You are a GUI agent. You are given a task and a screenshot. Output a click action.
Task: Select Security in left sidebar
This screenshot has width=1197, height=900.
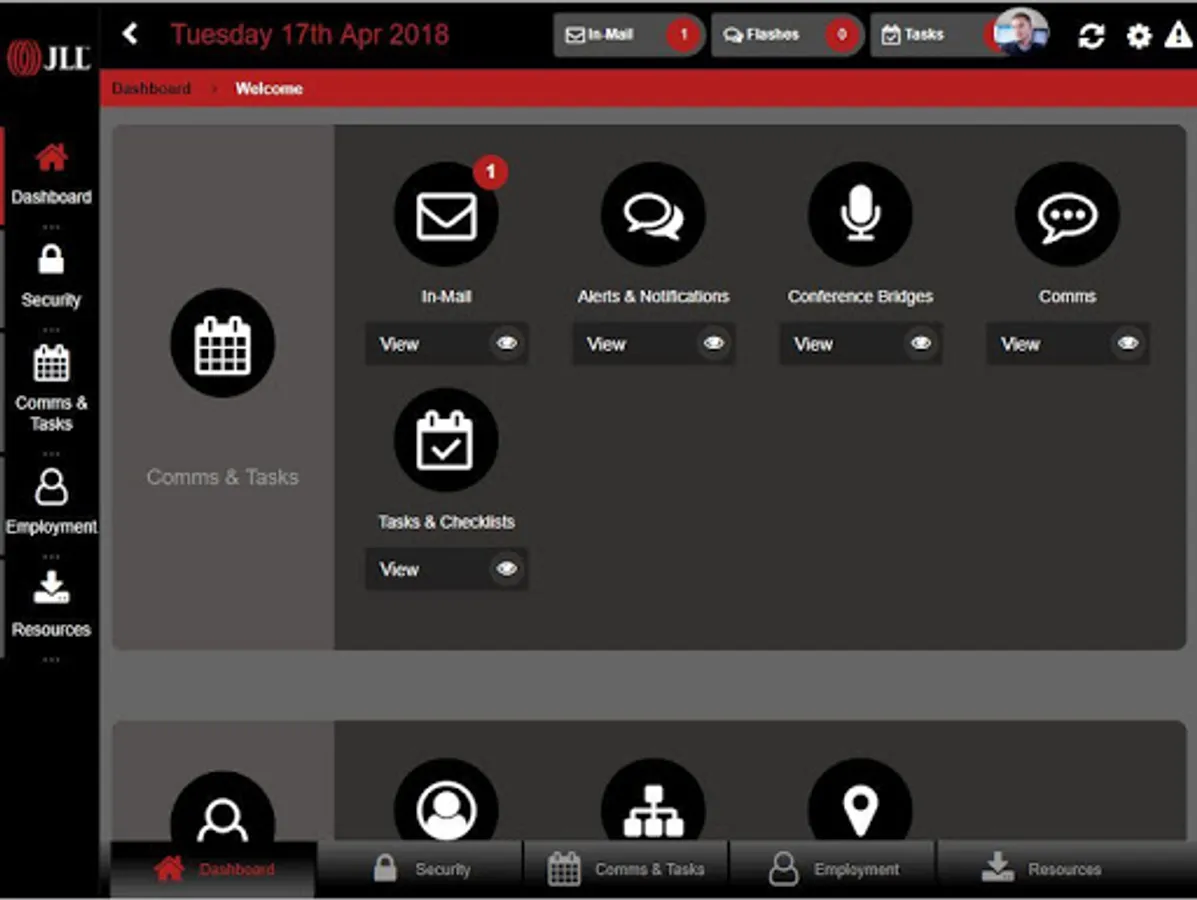[x=50, y=277]
